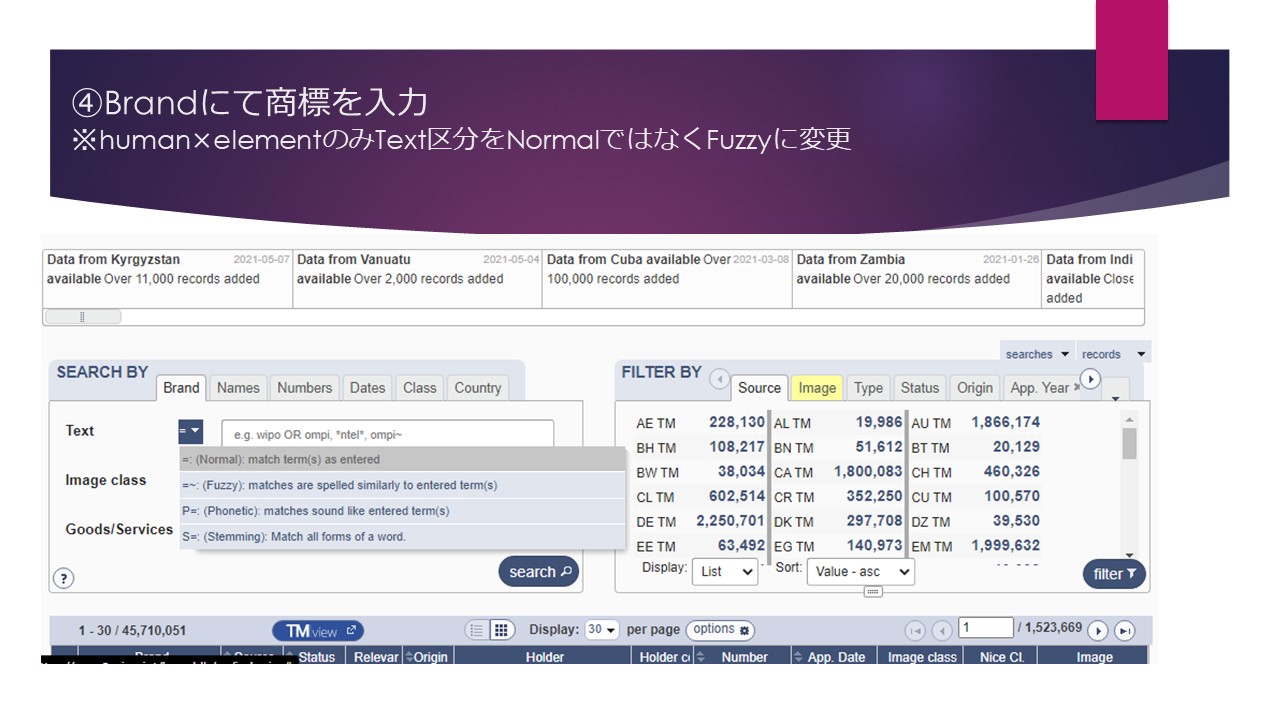The height and width of the screenshot is (720, 1280).
Task: Switch to the Numbers tab
Action: point(304,388)
